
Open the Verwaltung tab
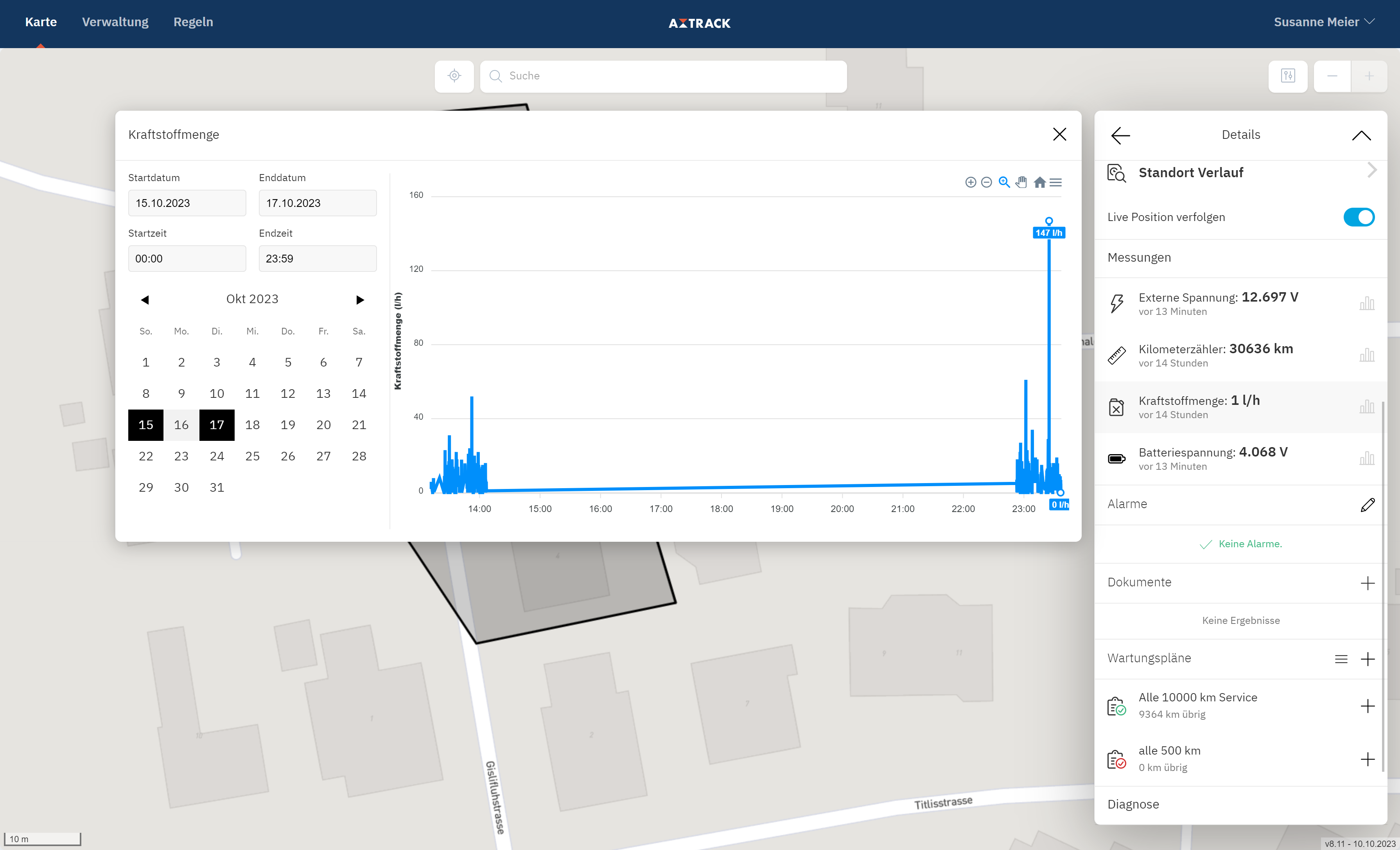115,22
